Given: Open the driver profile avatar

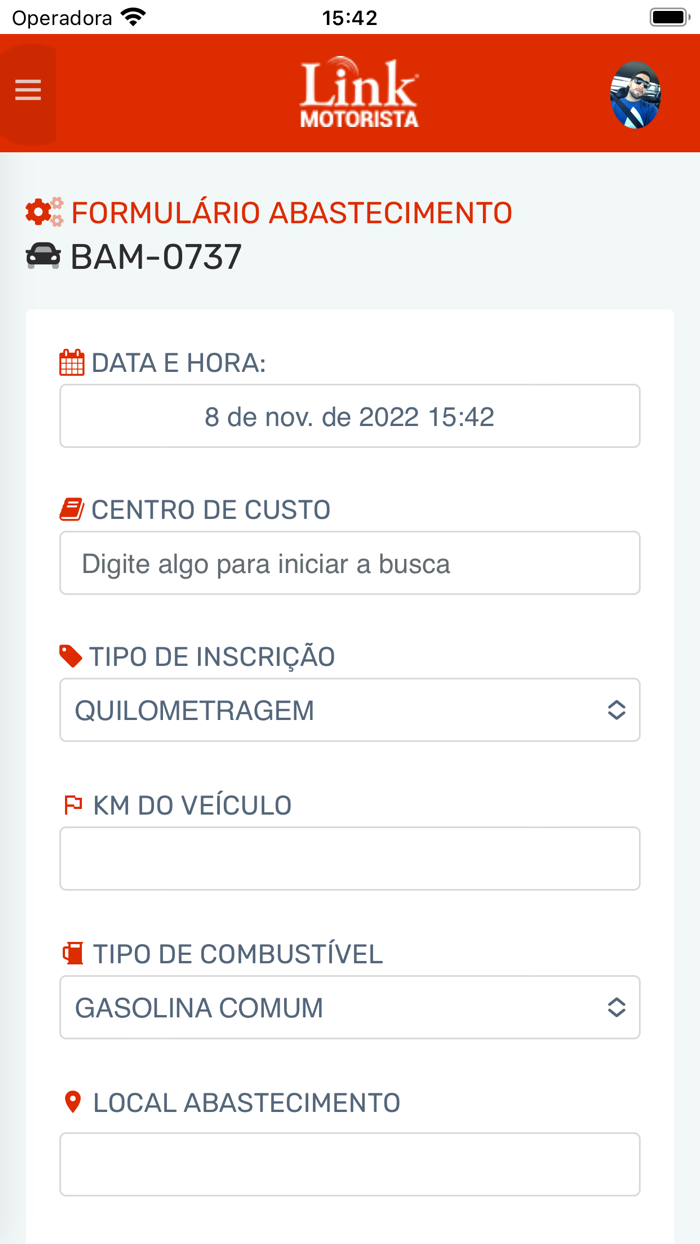Looking at the screenshot, I should pyautogui.click(x=636, y=95).
